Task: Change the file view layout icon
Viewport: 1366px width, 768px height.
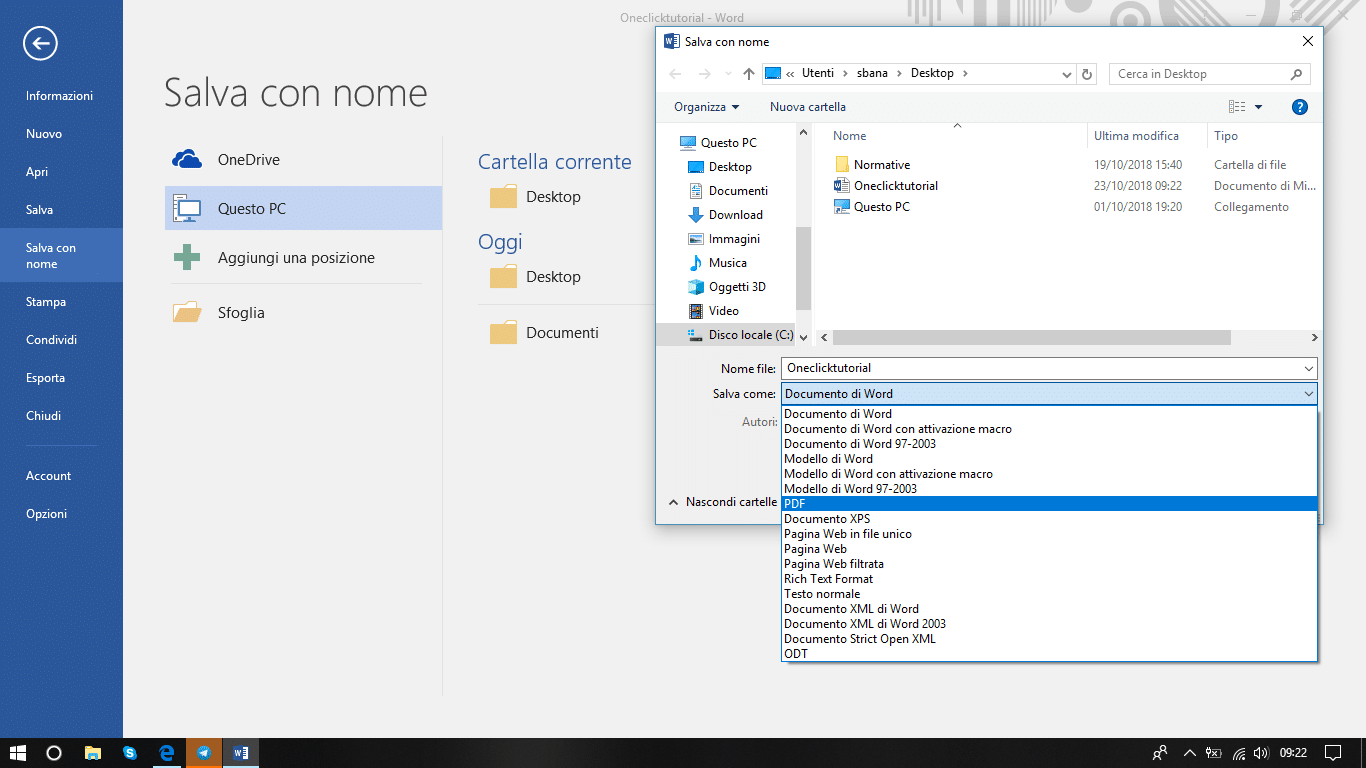Action: pyautogui.click(x=1237, y=107)
